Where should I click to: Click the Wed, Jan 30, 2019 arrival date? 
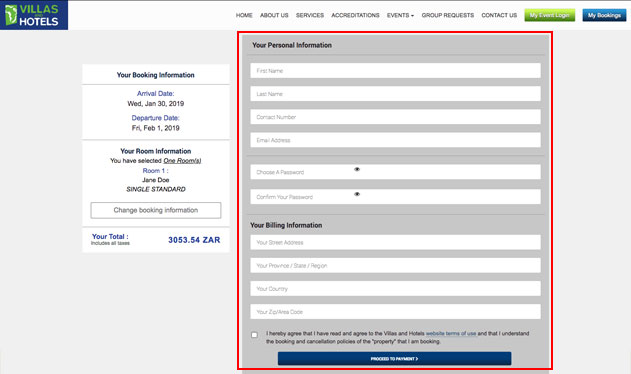click(156, 103)
